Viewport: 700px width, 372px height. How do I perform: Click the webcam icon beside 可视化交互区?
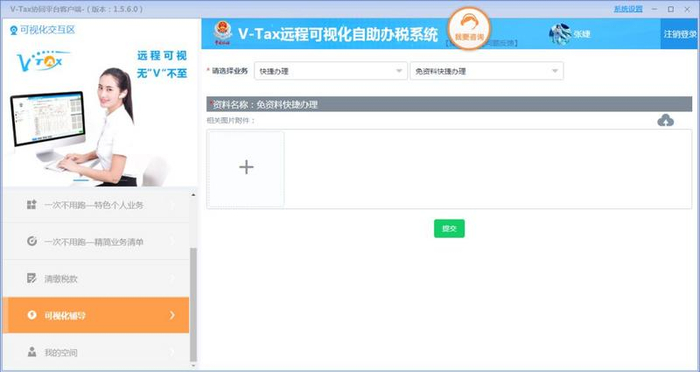(x=14, y=30)
